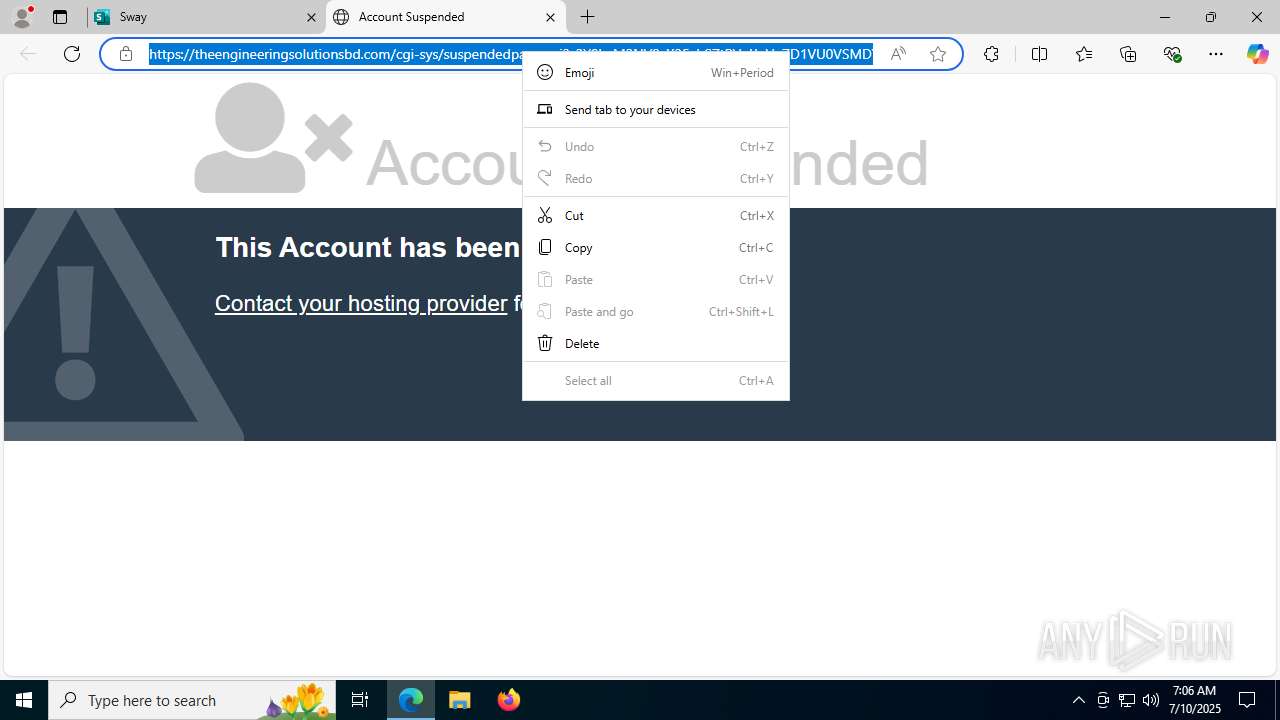The height and width of the screenshot is (720, 1280).
Task: Click the taskbar search box
Action: 192,700
